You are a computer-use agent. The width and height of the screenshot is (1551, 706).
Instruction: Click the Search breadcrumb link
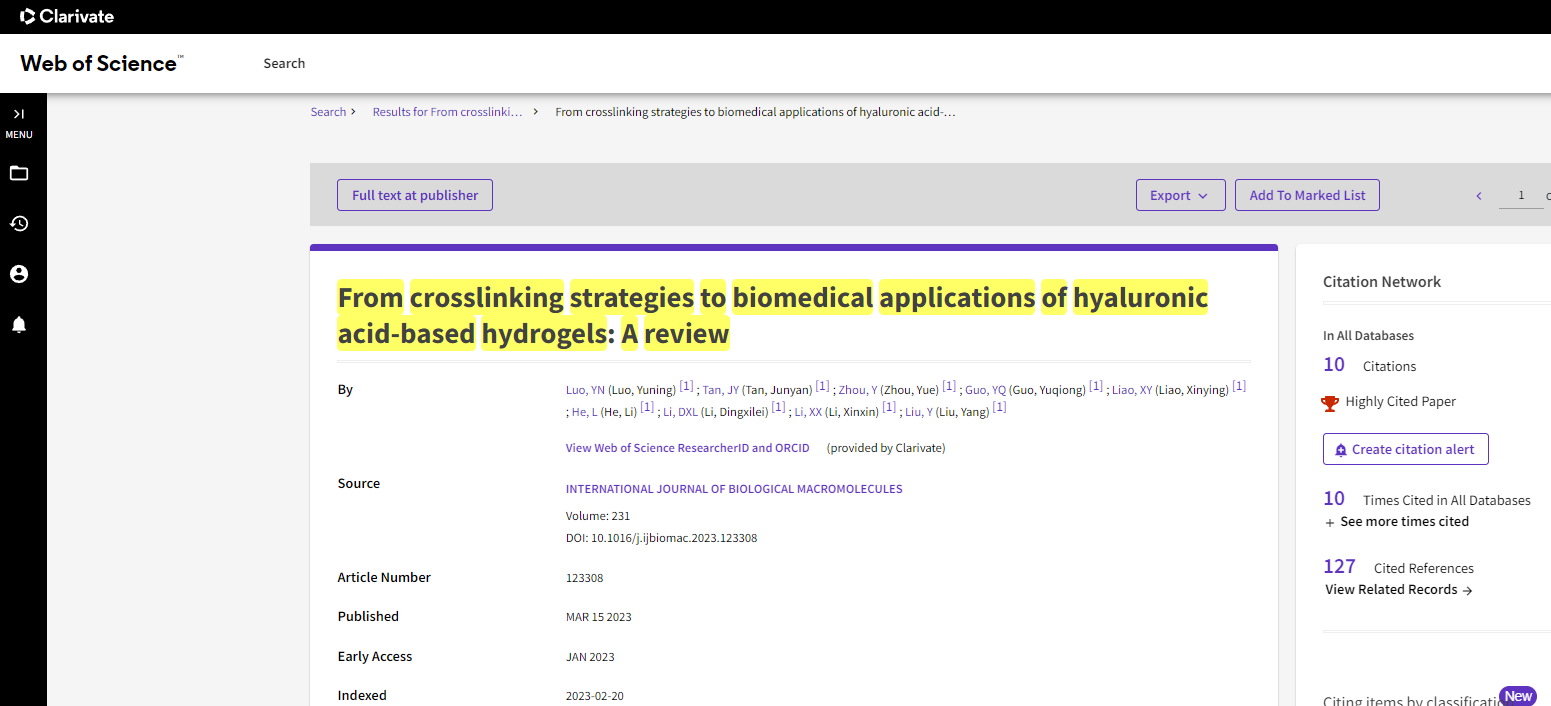pyautogui.click(x=328, y=112)
